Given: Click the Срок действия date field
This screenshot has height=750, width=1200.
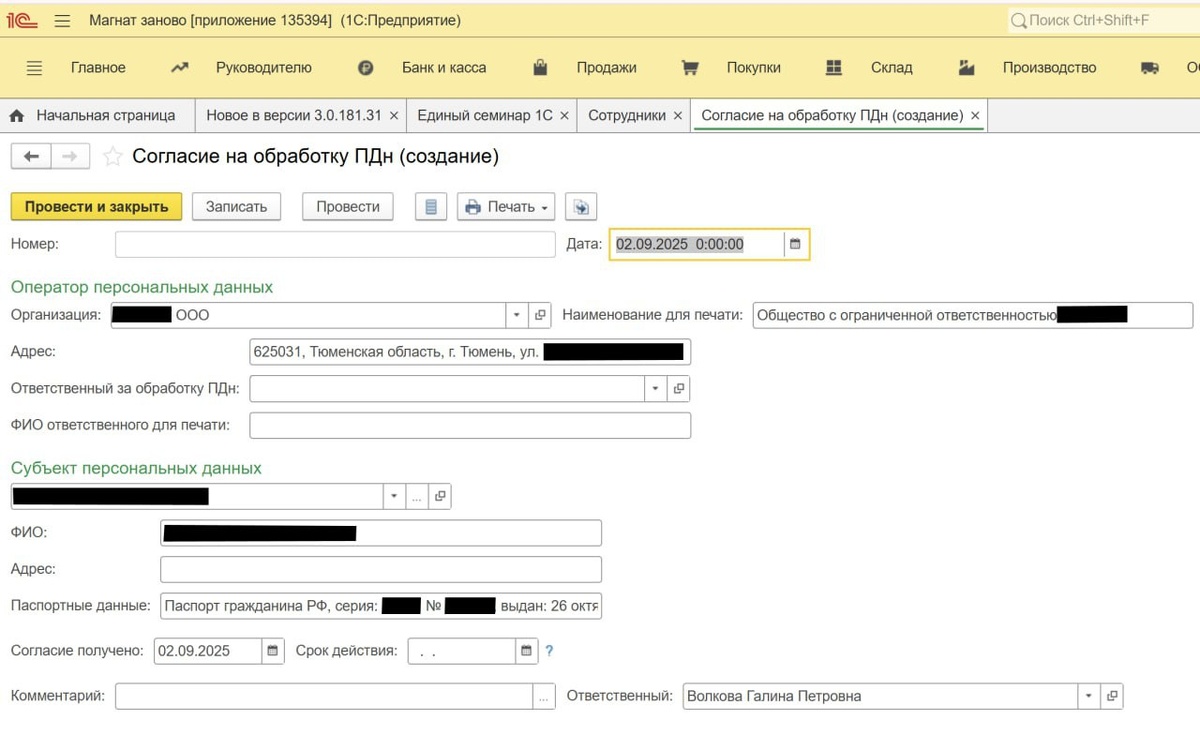Looking at the screenshot, I should (x=462, y=651).
